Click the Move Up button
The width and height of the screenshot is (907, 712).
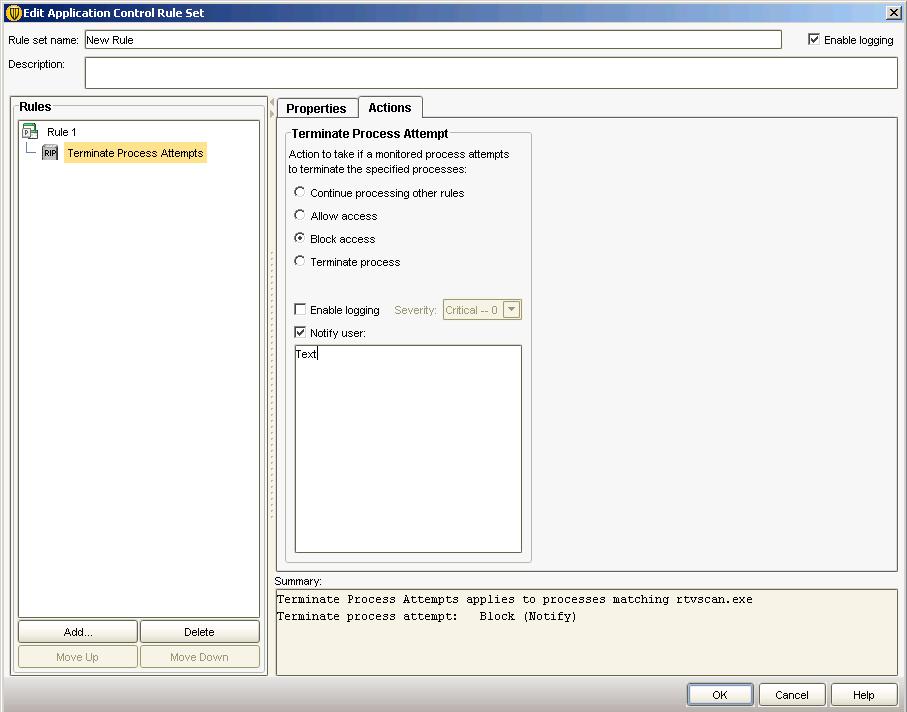[78, 656]
